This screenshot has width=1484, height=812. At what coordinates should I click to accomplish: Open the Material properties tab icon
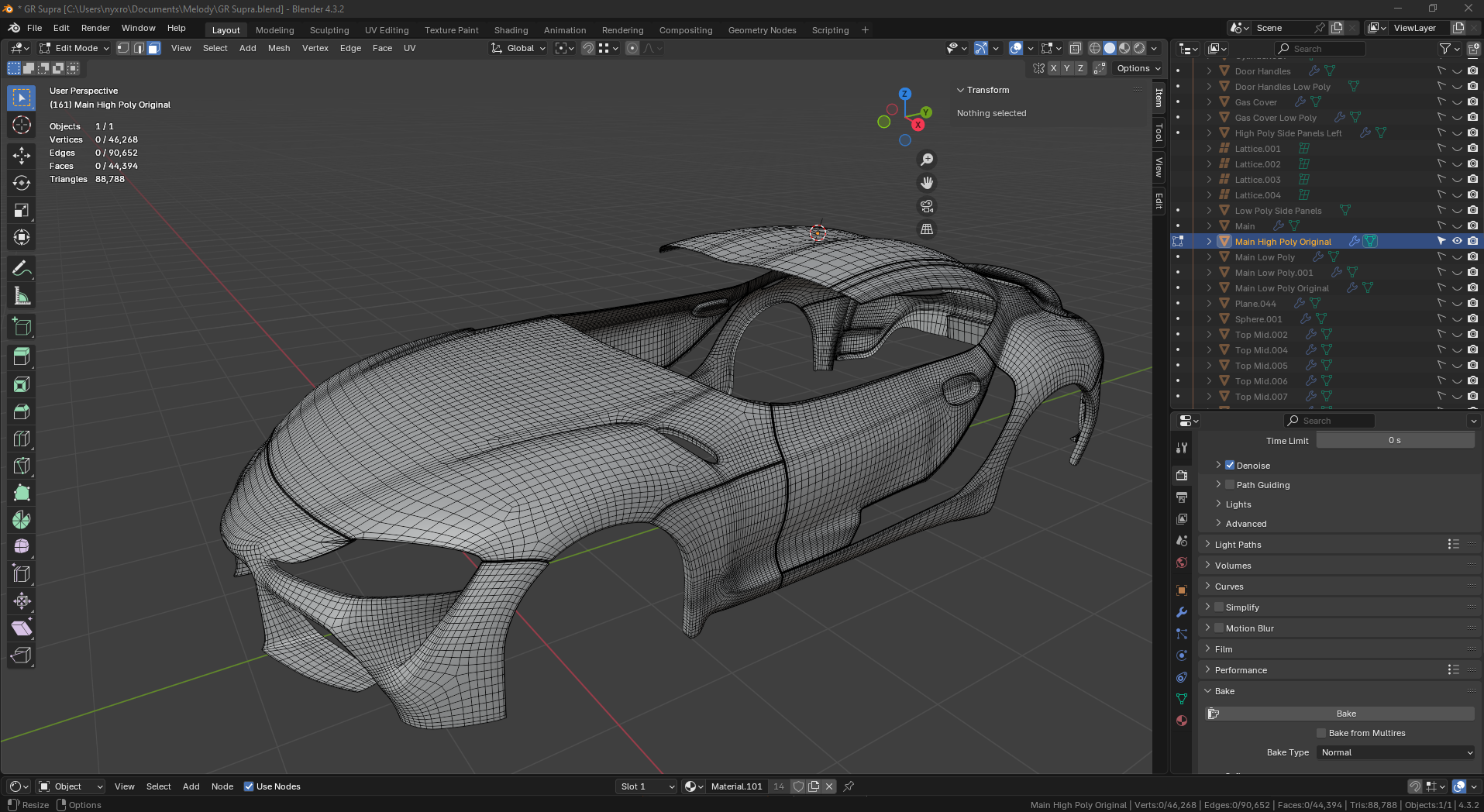click(1182, 721)
